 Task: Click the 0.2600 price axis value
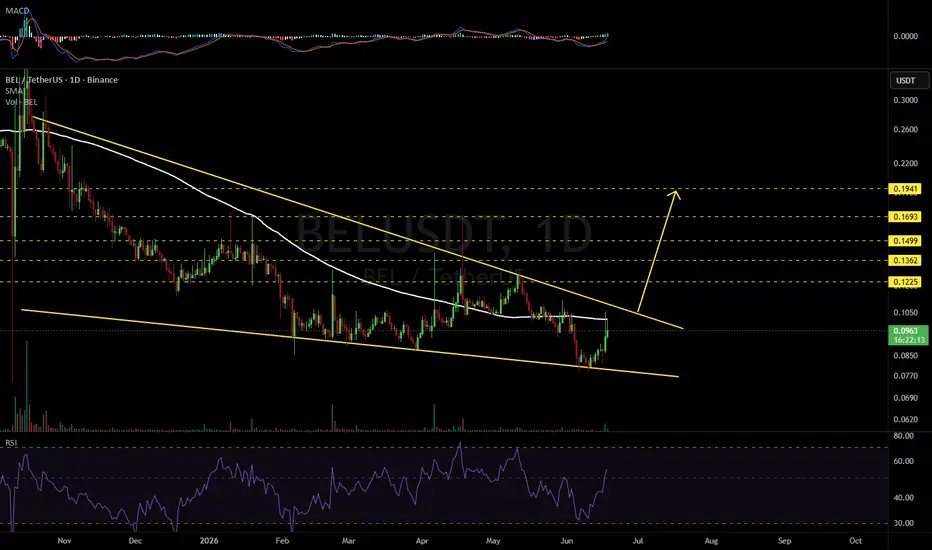pyautogui.click(x=905, y=130)
